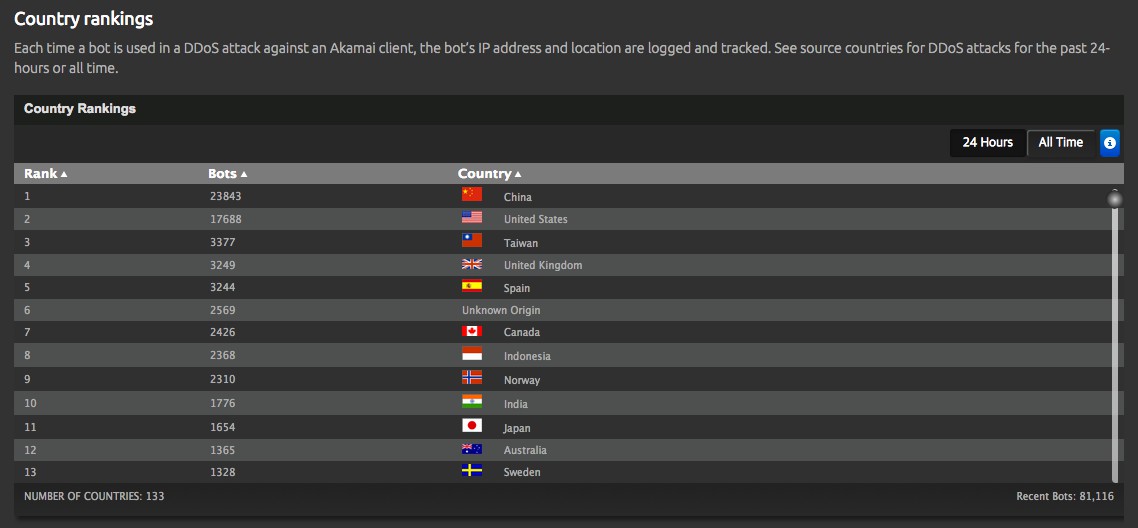Click the China flag icon
This screenshot has height=528, width=1138.
tap(472, 195)
